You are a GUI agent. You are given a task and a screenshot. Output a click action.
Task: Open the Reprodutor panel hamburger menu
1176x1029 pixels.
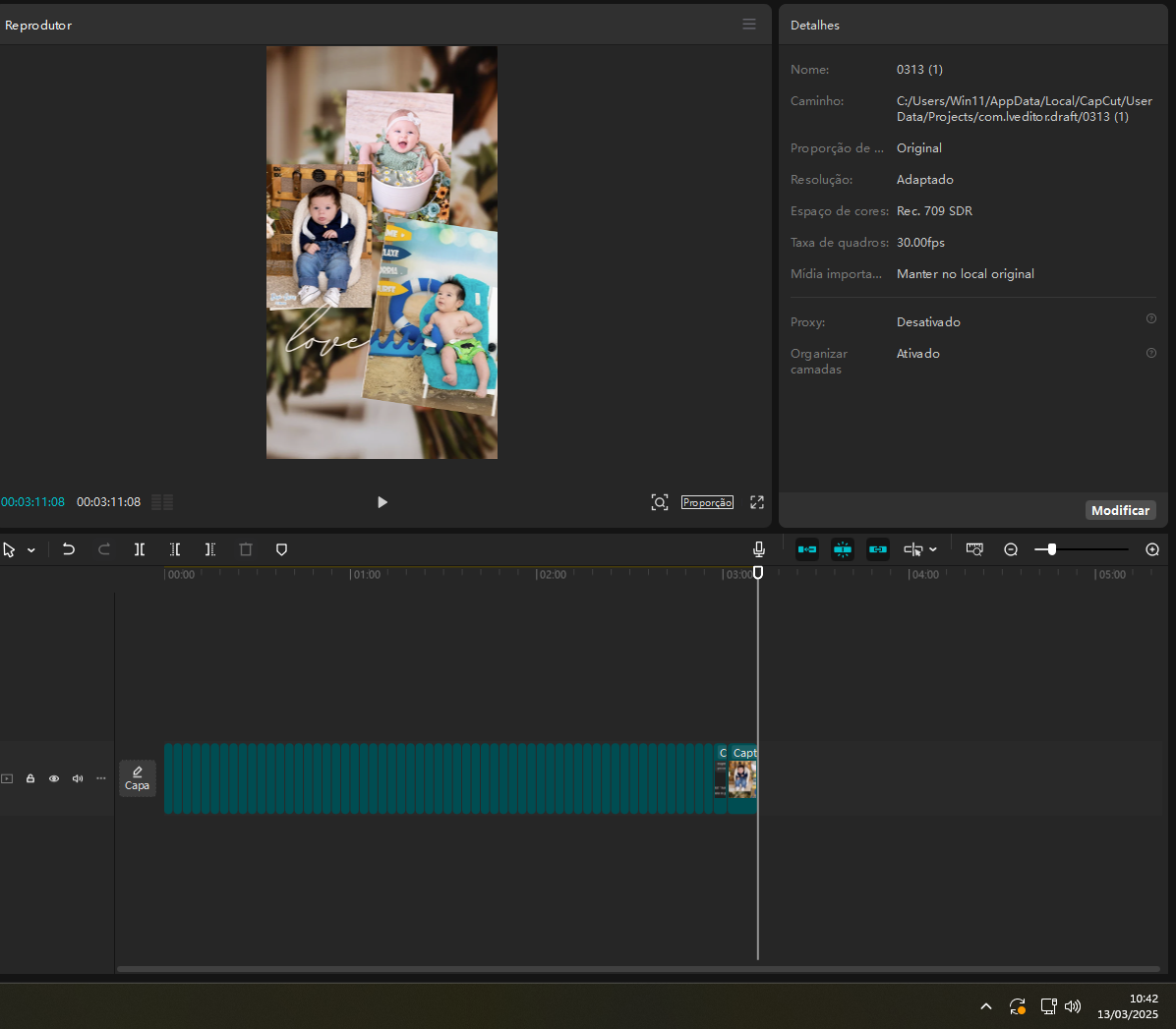pyautogui.click(x=749, y=25)
